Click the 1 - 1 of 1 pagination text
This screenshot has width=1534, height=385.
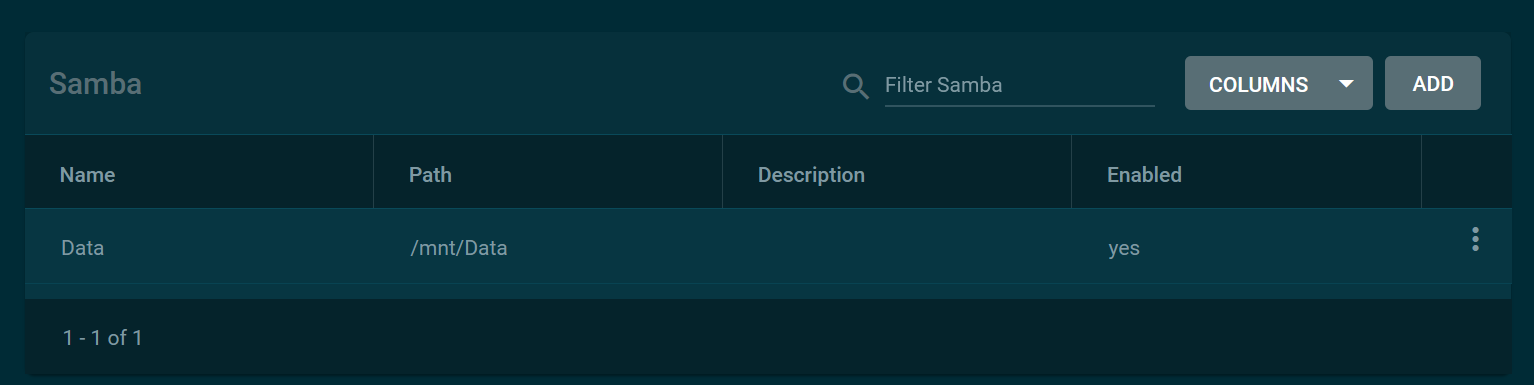point(103,338)
